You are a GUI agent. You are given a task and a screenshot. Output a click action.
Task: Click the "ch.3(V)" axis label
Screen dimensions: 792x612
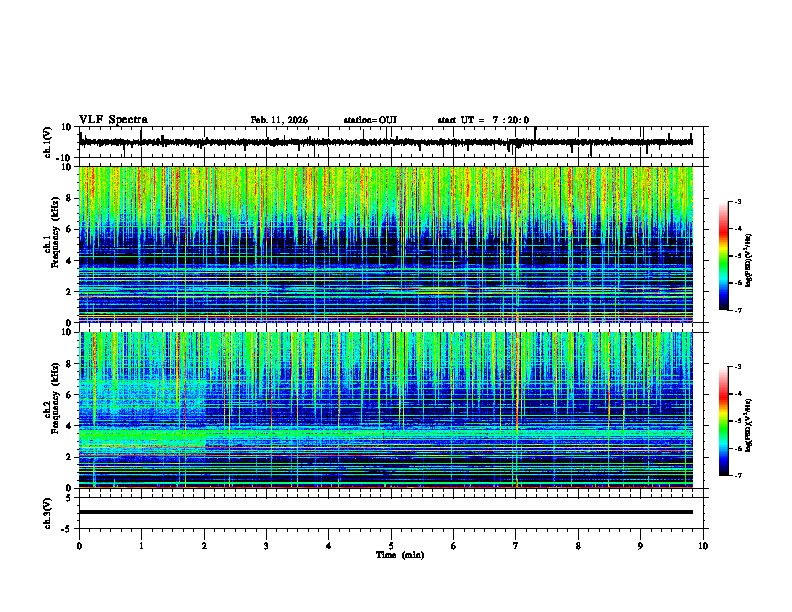click(x=48, y=514)
